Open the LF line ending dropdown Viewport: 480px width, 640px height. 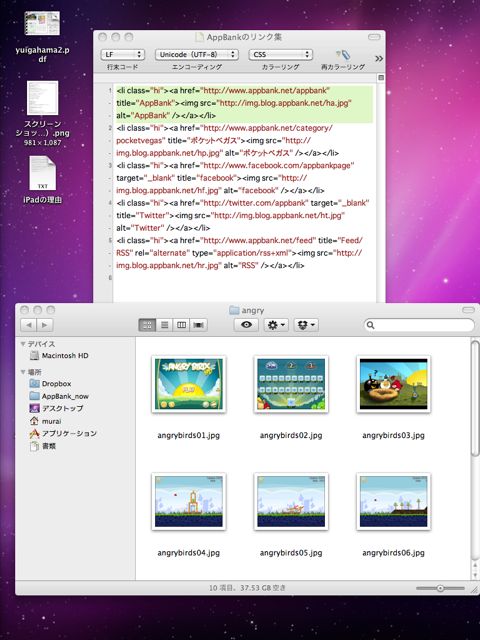122,54
